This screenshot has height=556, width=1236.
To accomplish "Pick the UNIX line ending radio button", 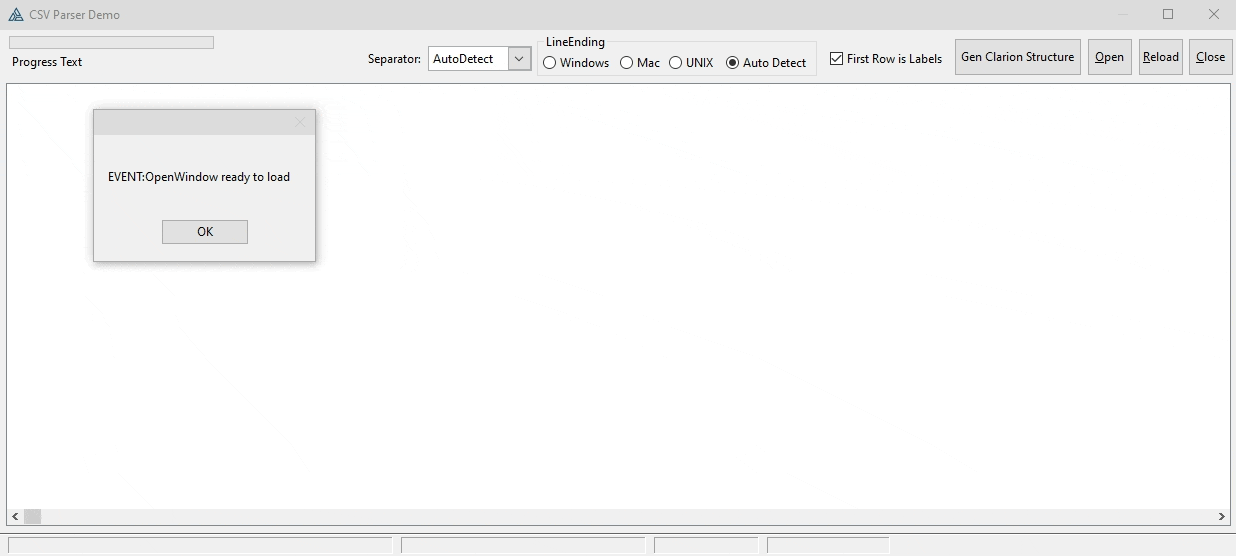I will pos(676,63).
